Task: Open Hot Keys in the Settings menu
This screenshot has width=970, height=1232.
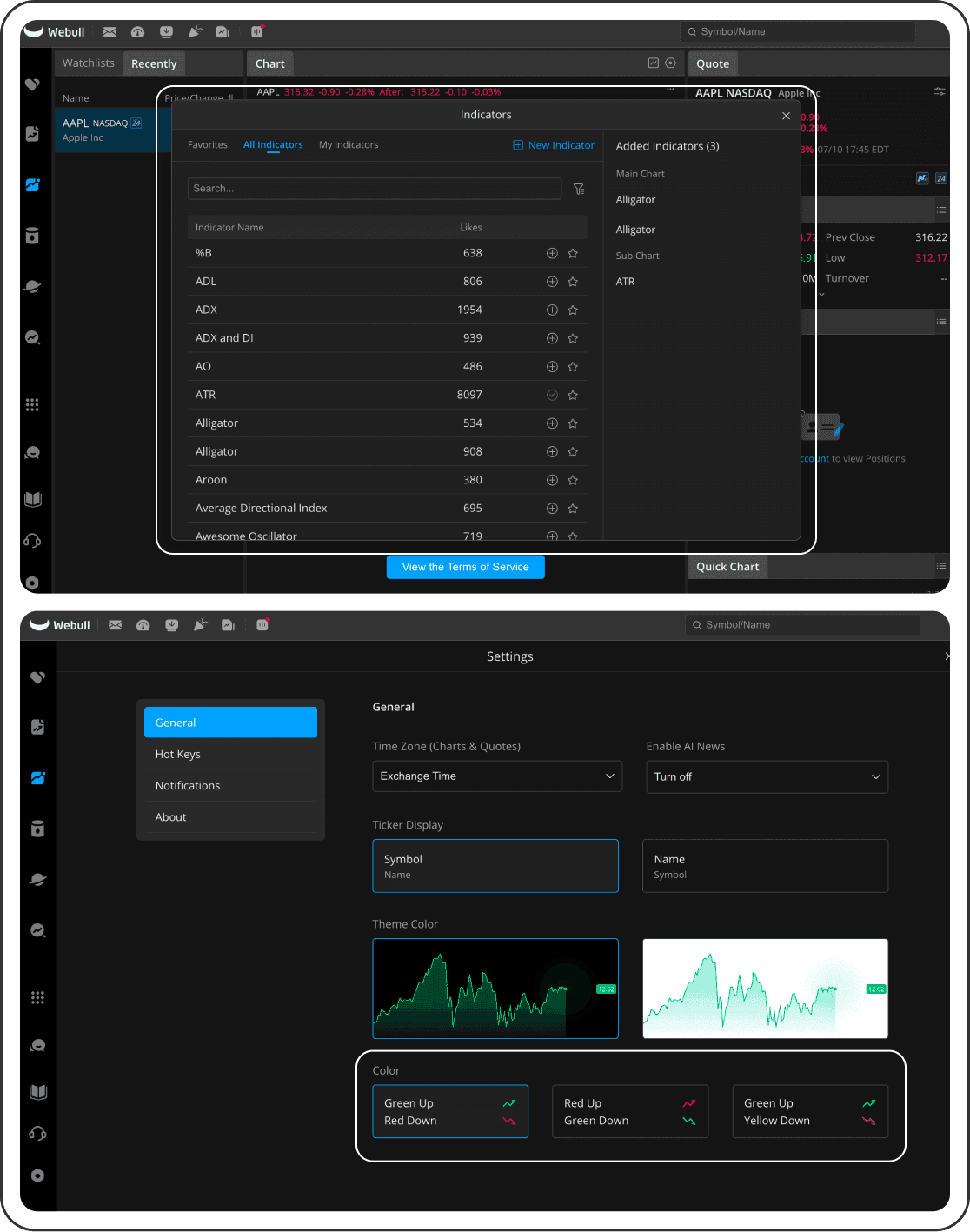Action: [230, 754]
